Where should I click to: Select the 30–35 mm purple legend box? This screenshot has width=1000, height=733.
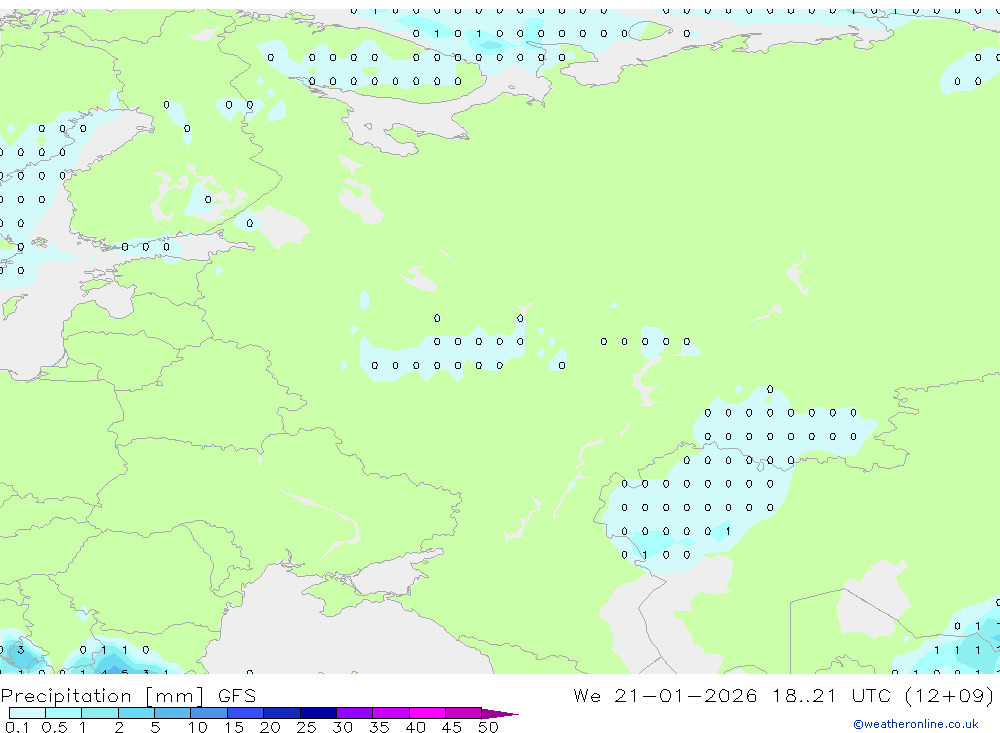355,713
